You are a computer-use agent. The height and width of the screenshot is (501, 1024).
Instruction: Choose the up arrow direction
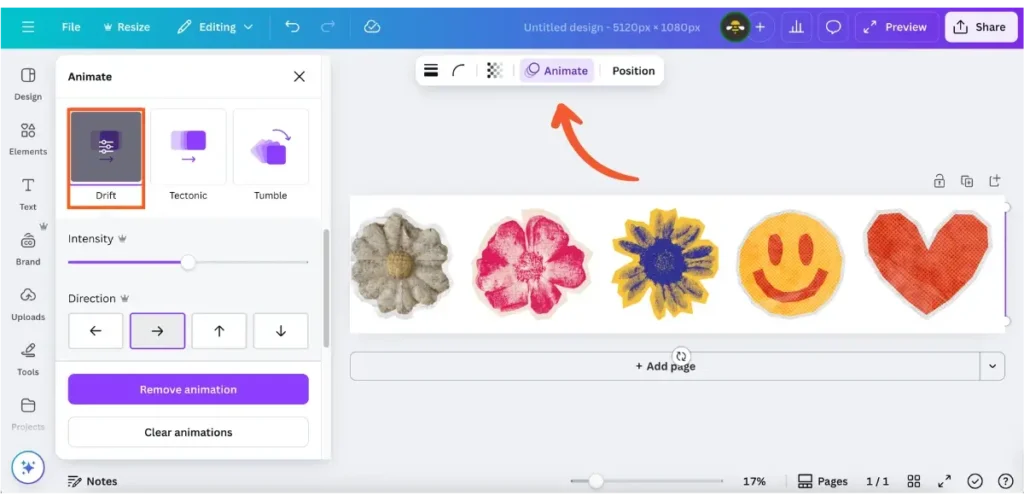point(219,331)
